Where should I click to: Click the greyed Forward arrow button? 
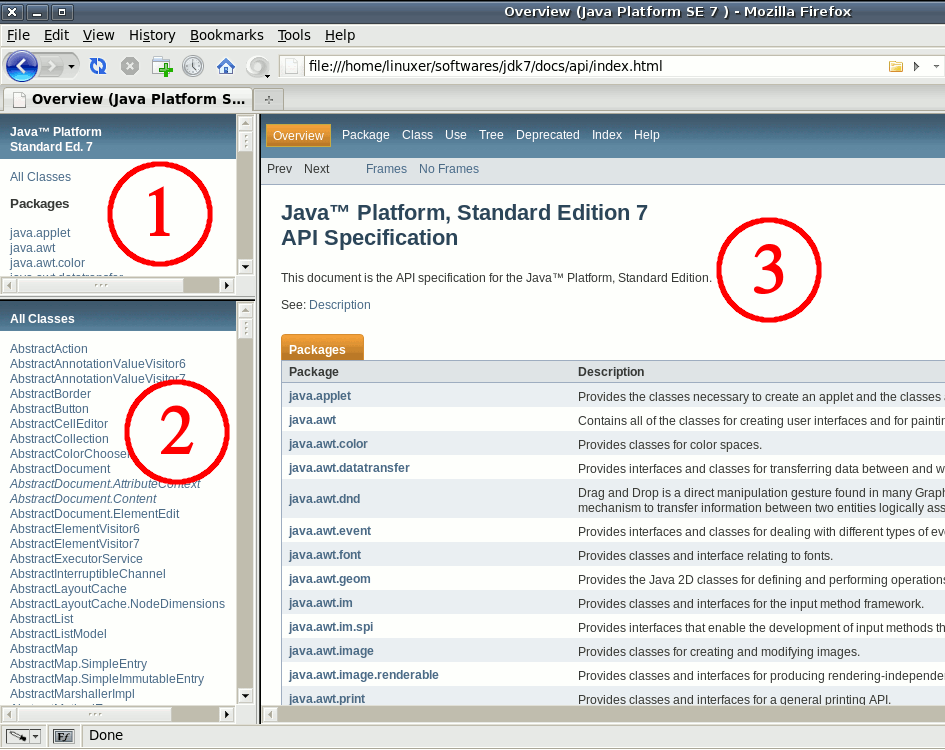52,66
